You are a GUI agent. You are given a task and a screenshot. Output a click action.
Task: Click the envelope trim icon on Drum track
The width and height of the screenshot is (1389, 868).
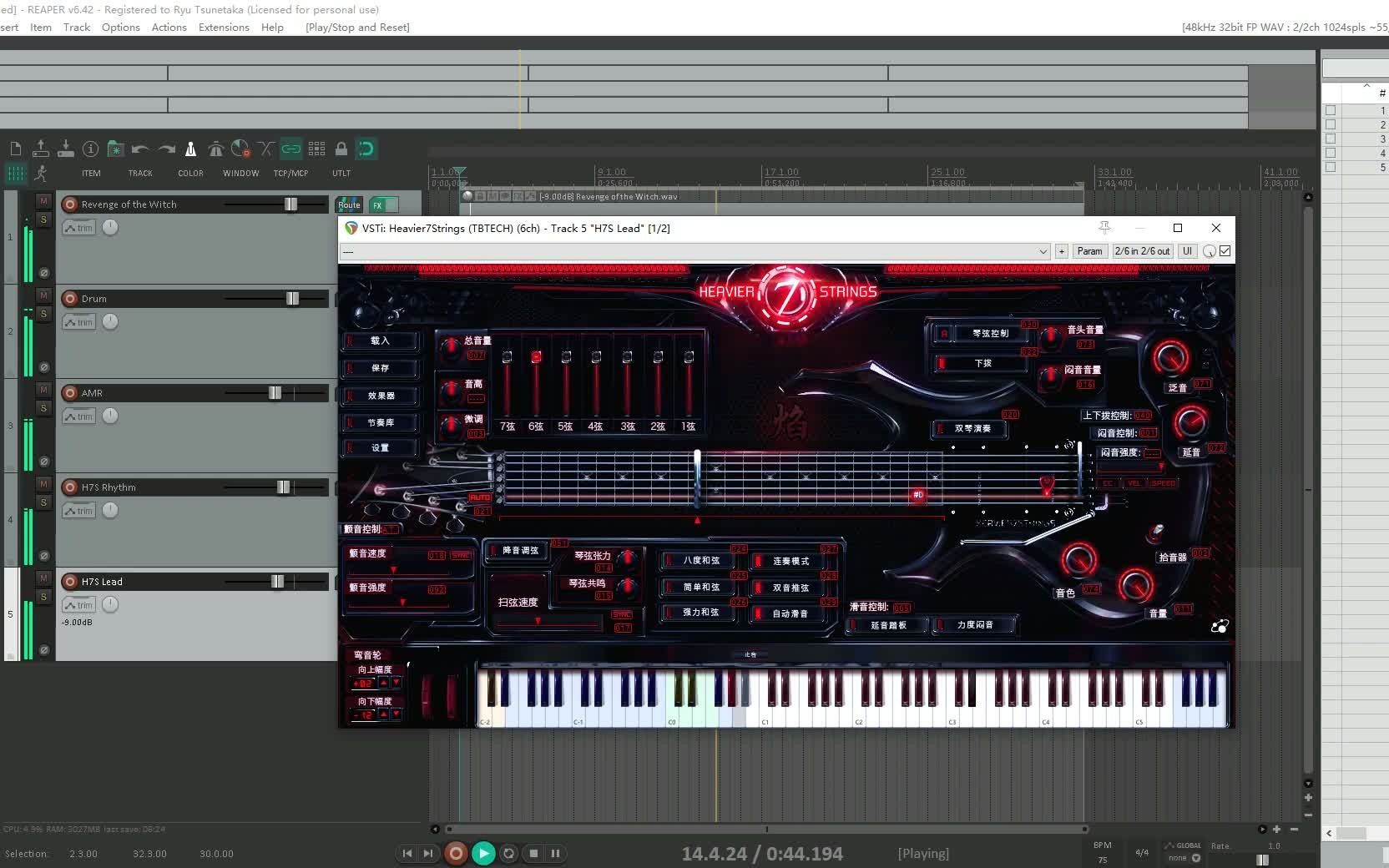coord(79,322)
